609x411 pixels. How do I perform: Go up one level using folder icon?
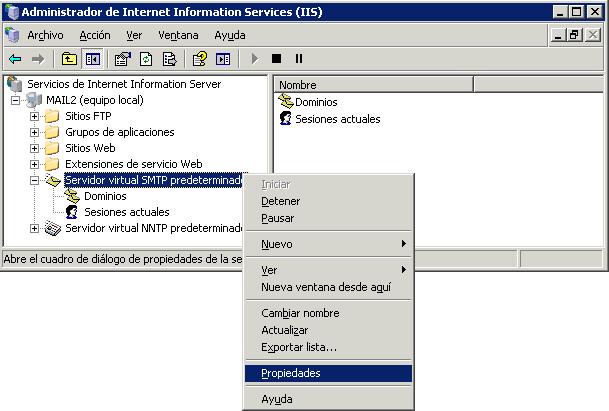(x=69, y=59)
